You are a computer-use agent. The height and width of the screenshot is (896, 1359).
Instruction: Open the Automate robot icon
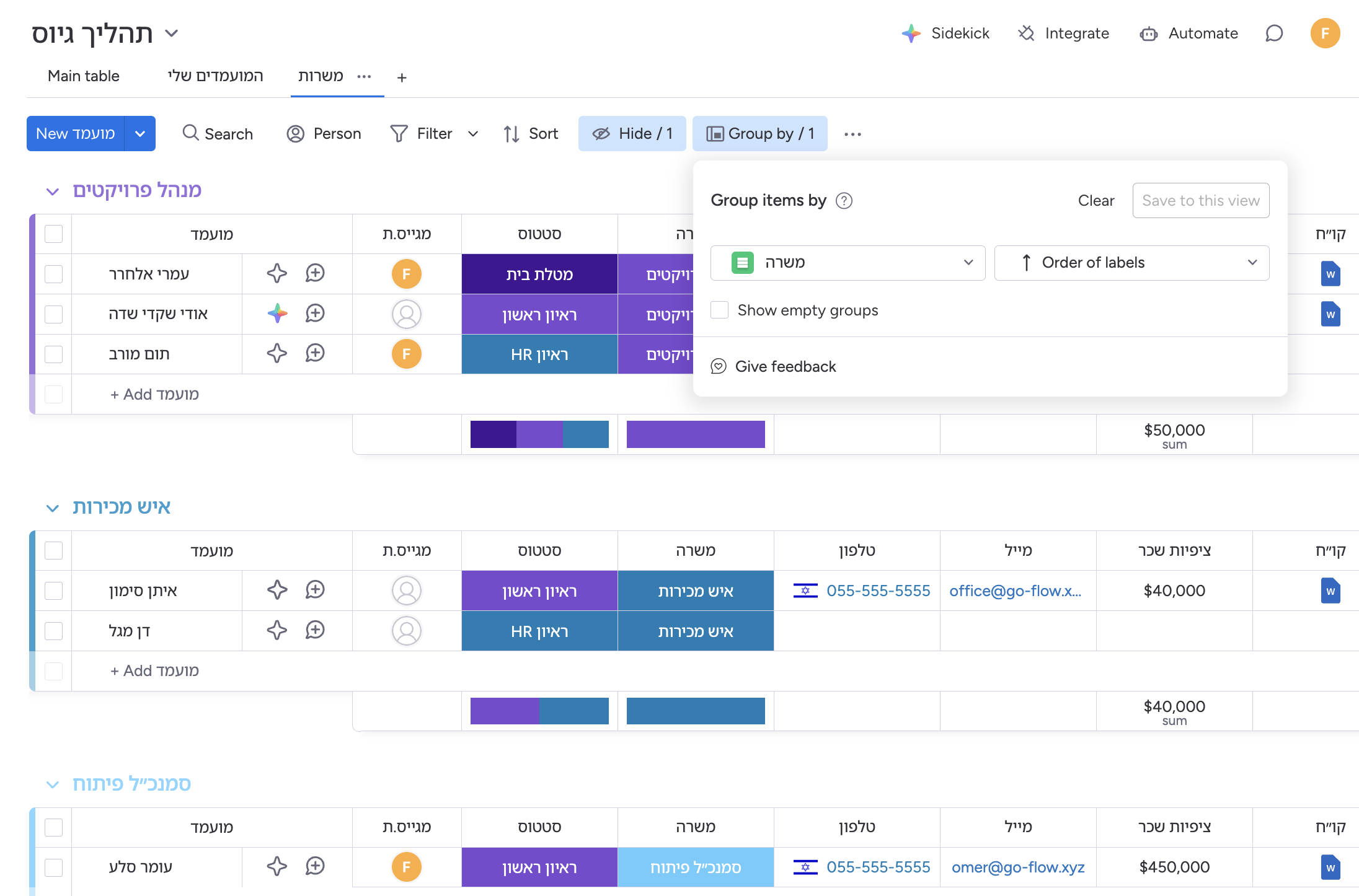tap(1148, 33)
